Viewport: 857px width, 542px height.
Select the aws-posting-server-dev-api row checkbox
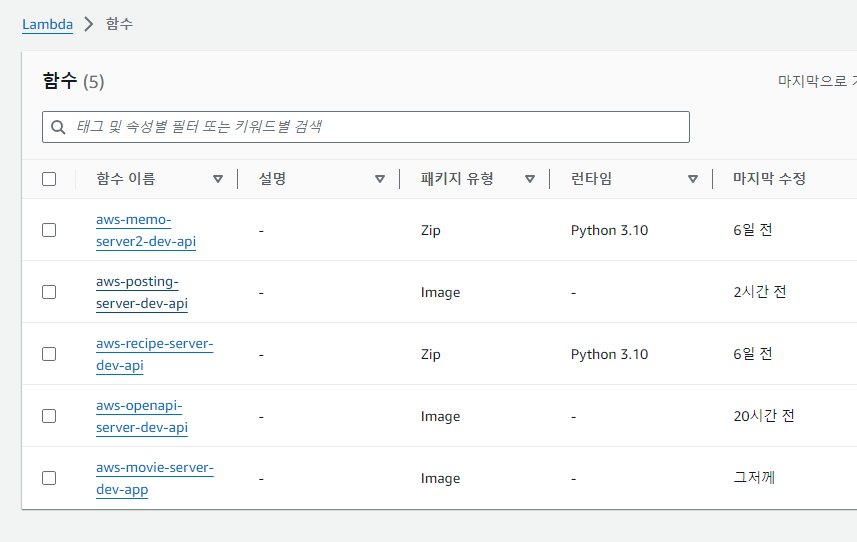tap(49, 292)
